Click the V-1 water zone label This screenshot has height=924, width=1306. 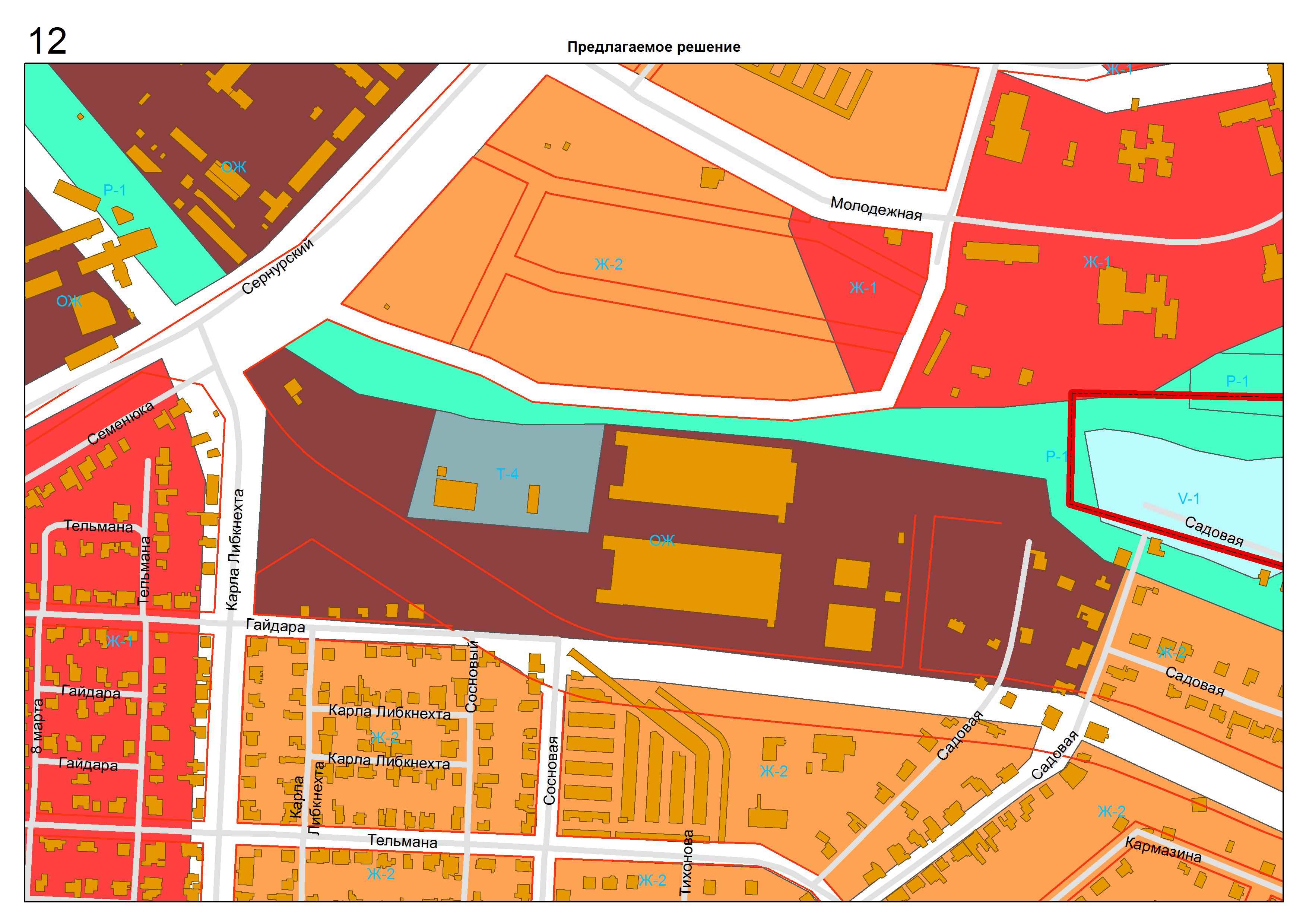[x=1188, y=498]
